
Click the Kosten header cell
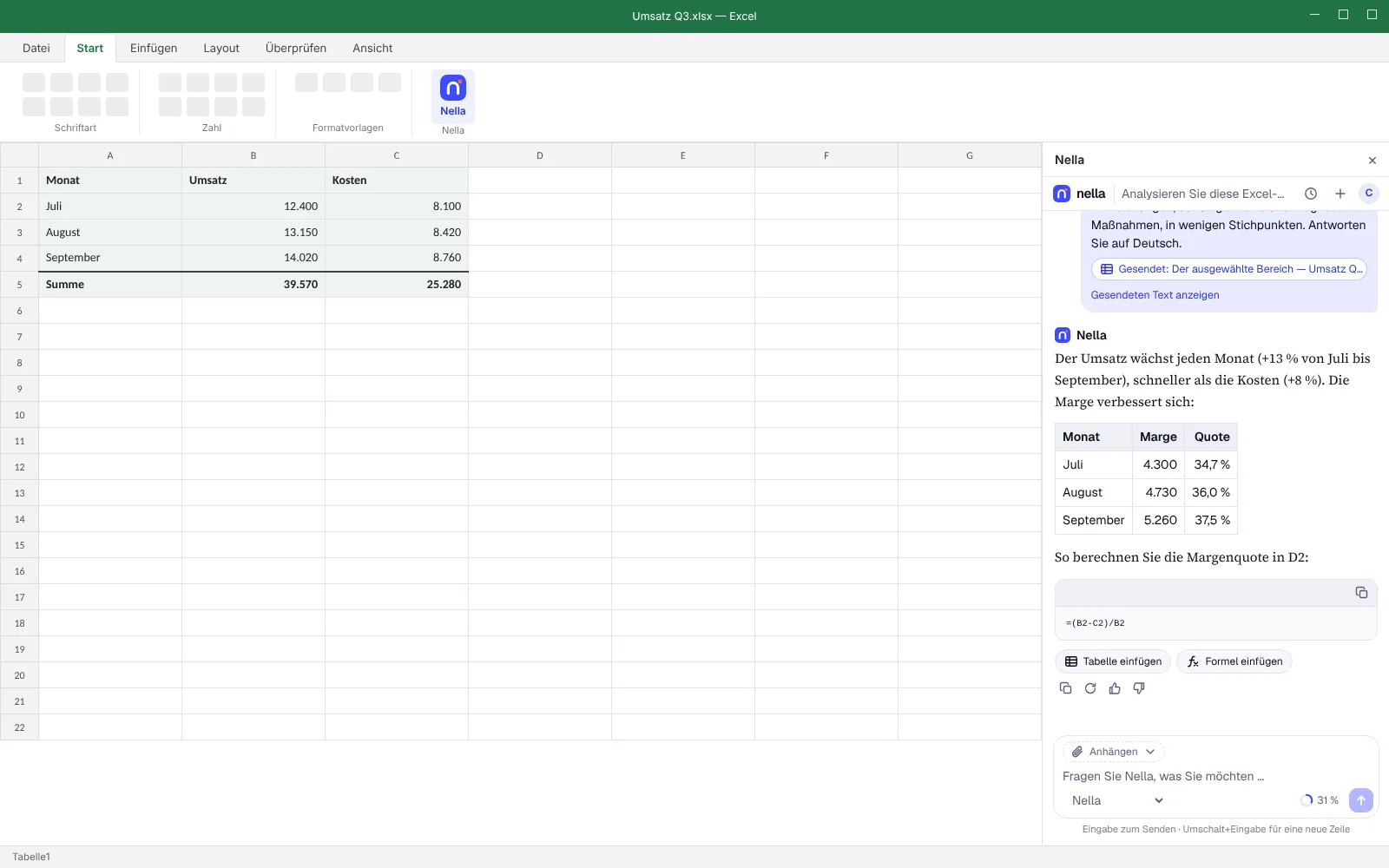[x=397, y=181]
